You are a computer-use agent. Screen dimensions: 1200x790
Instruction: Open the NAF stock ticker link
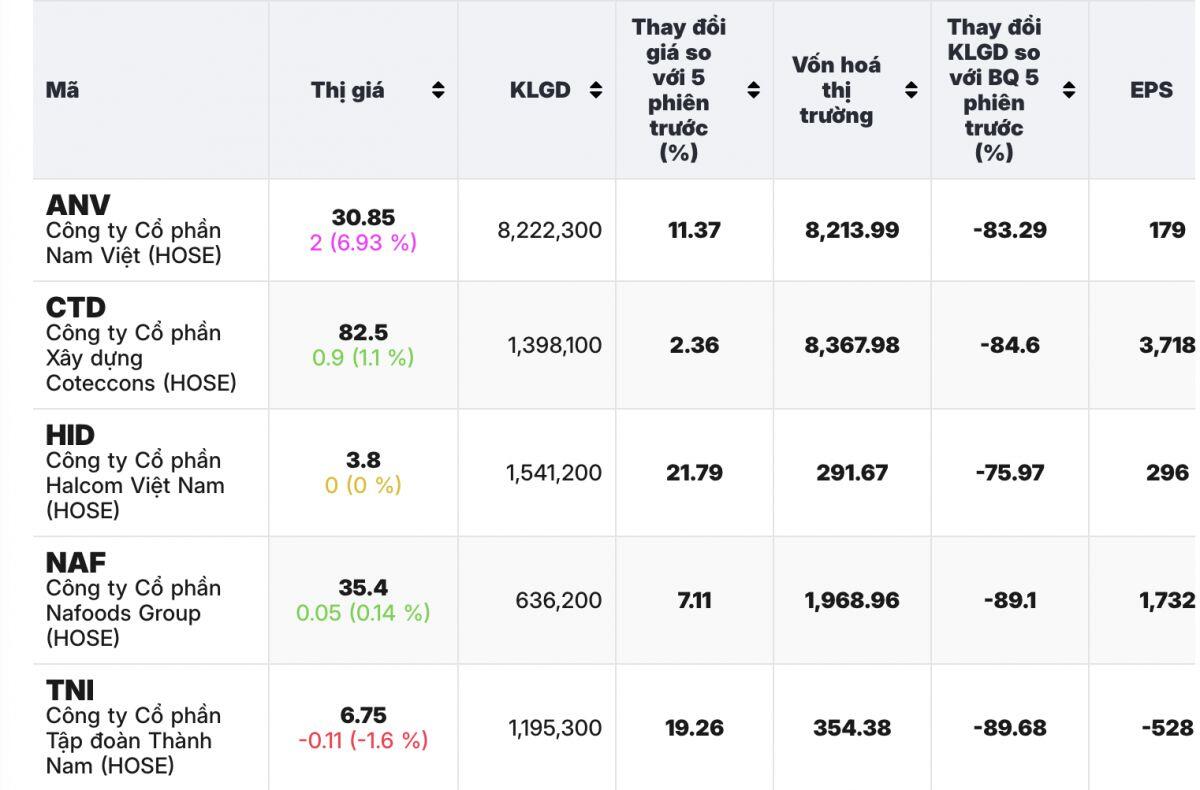point(76,563)
